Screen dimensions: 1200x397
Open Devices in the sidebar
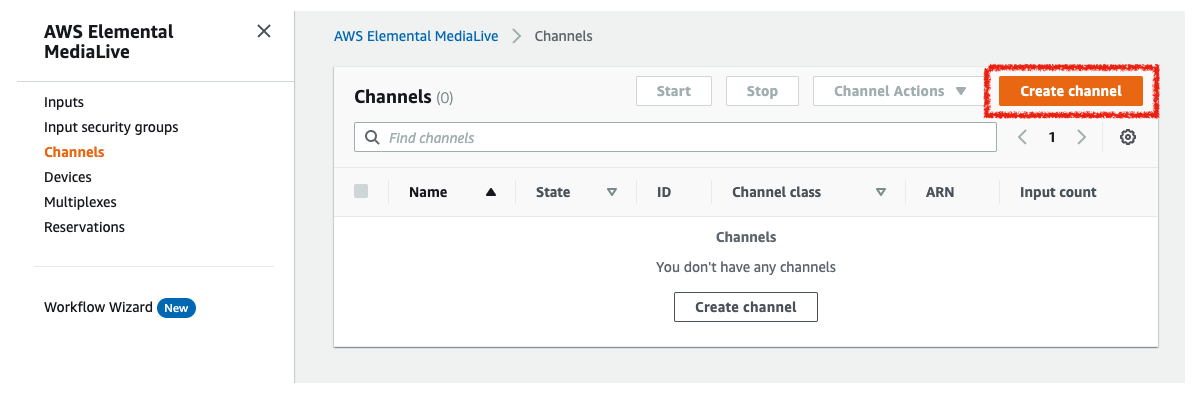coord(68,177)
